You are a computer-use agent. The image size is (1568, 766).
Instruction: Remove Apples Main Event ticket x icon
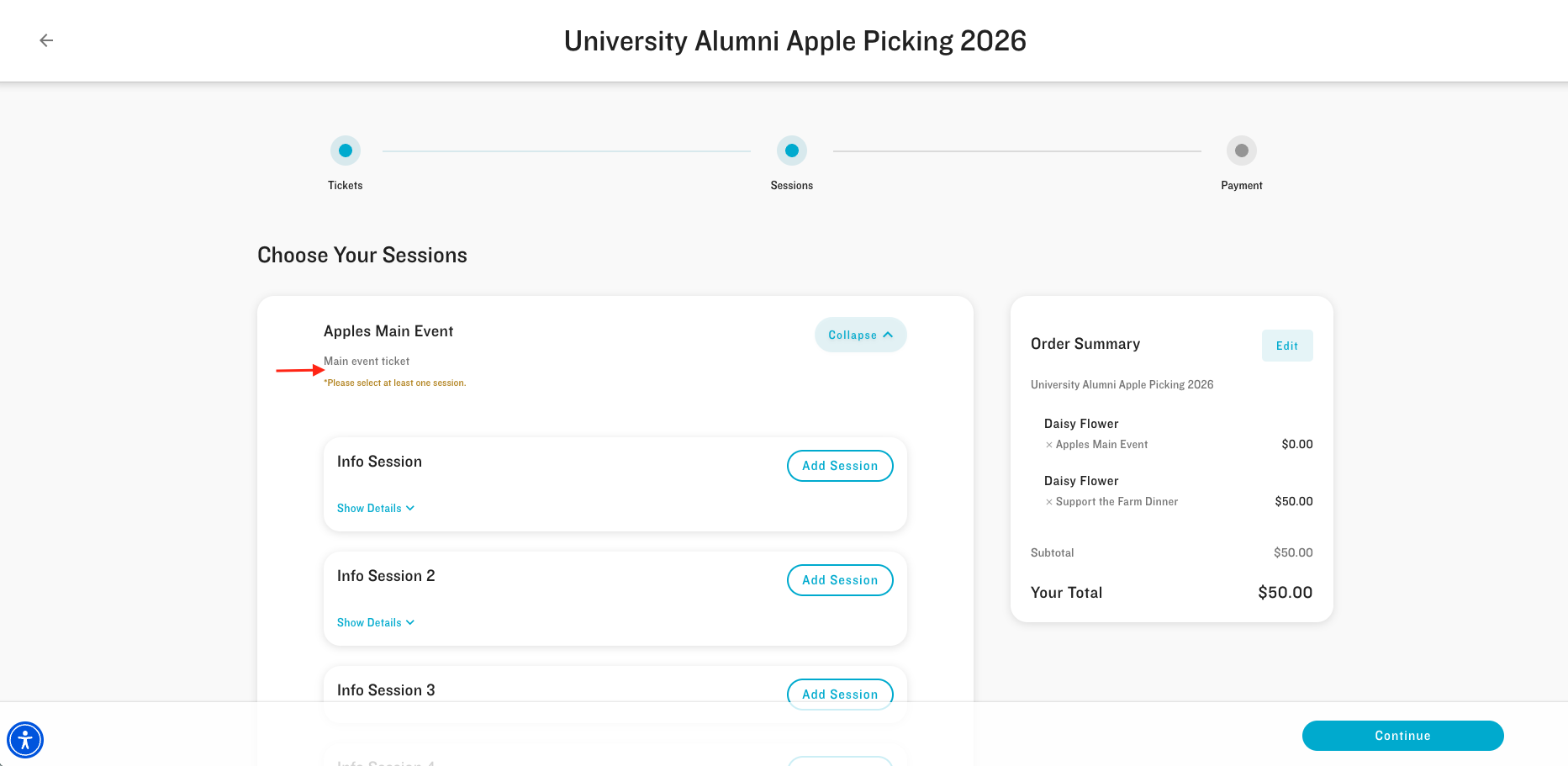1048,445
